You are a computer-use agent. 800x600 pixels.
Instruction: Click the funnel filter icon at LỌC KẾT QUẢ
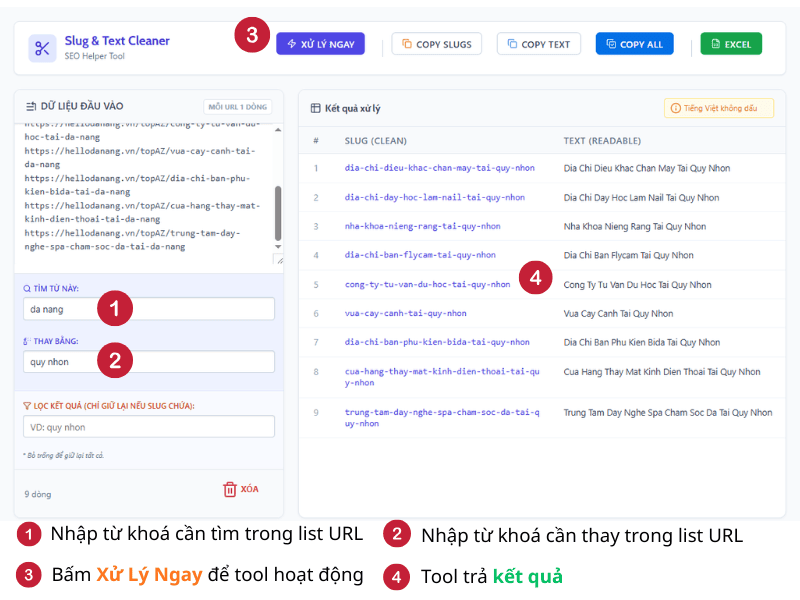pos(27,405)
